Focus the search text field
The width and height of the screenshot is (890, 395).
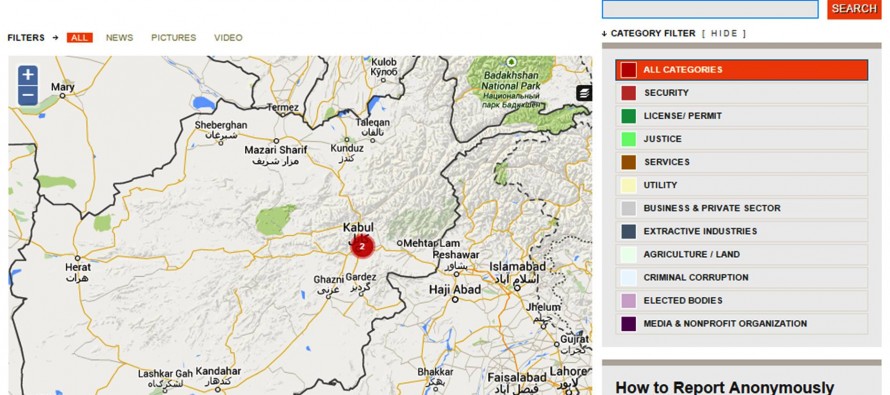coord(710,9)
